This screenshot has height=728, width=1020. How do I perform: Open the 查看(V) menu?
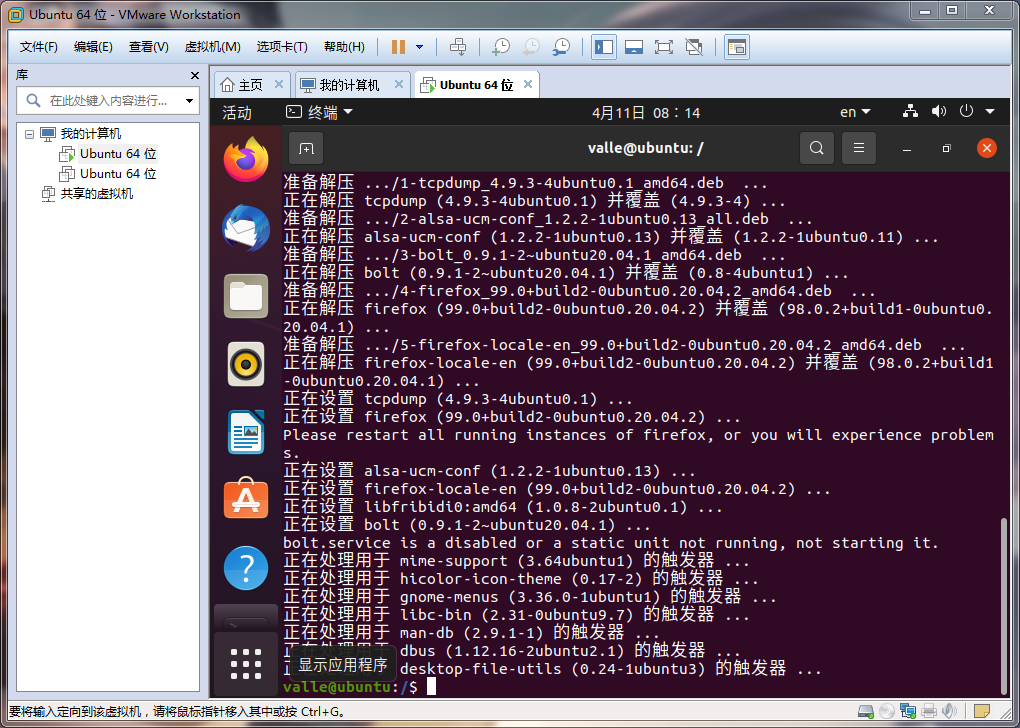coord(148,47)
